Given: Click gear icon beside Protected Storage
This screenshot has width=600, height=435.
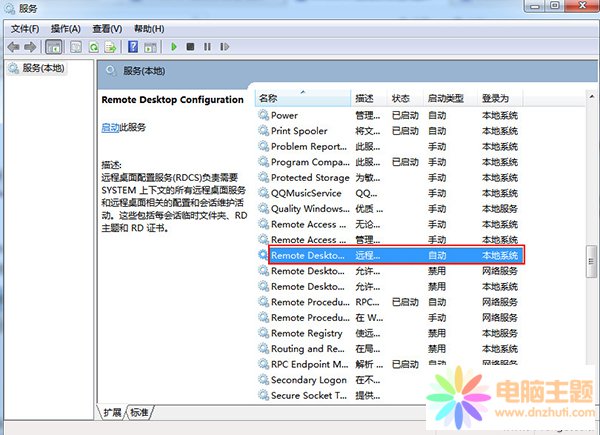Looking at the screenshot, I should 264,177.
